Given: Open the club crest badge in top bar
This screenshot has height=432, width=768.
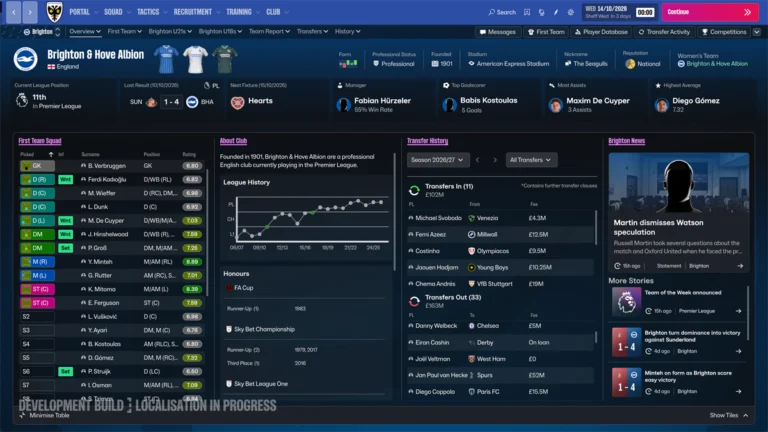Looking at the screenshot, I should (x=54, y=12).
